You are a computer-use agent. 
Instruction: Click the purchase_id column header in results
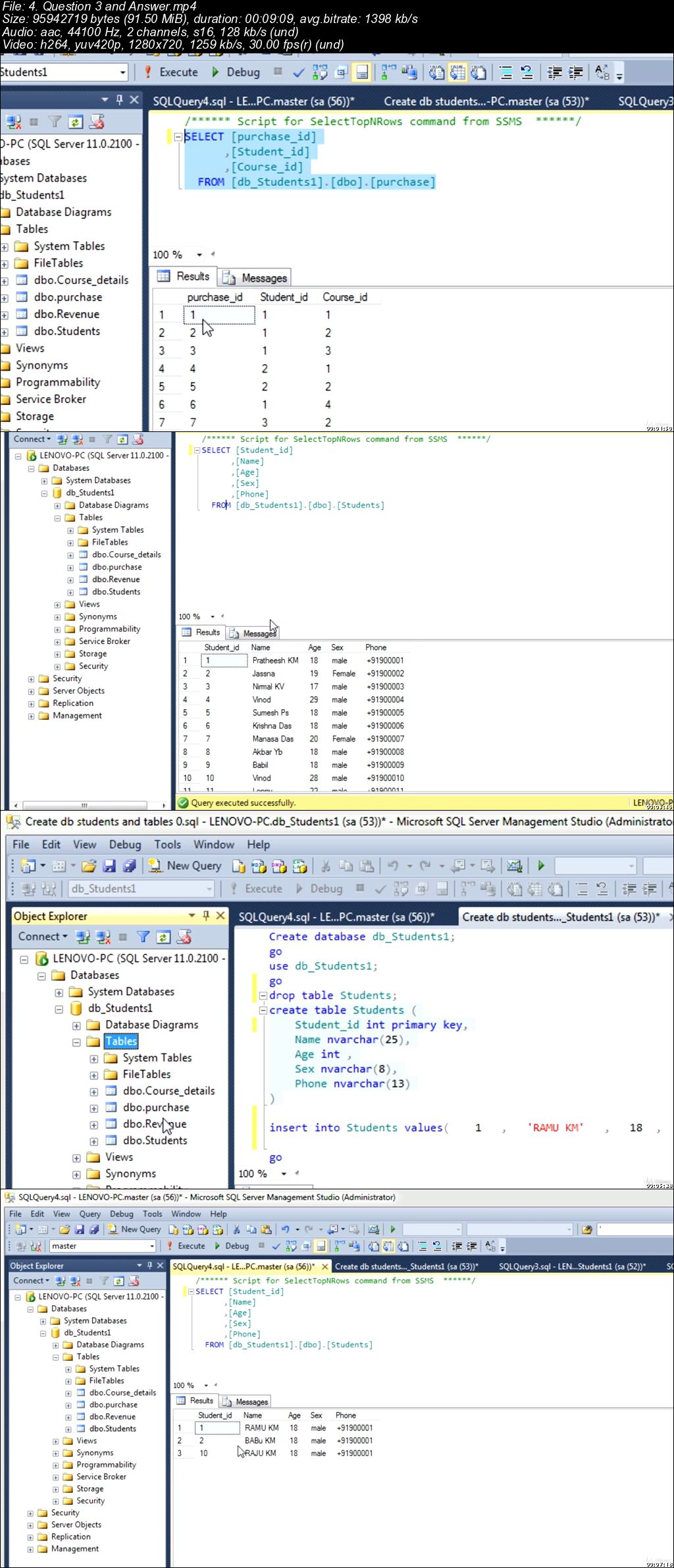215,297
